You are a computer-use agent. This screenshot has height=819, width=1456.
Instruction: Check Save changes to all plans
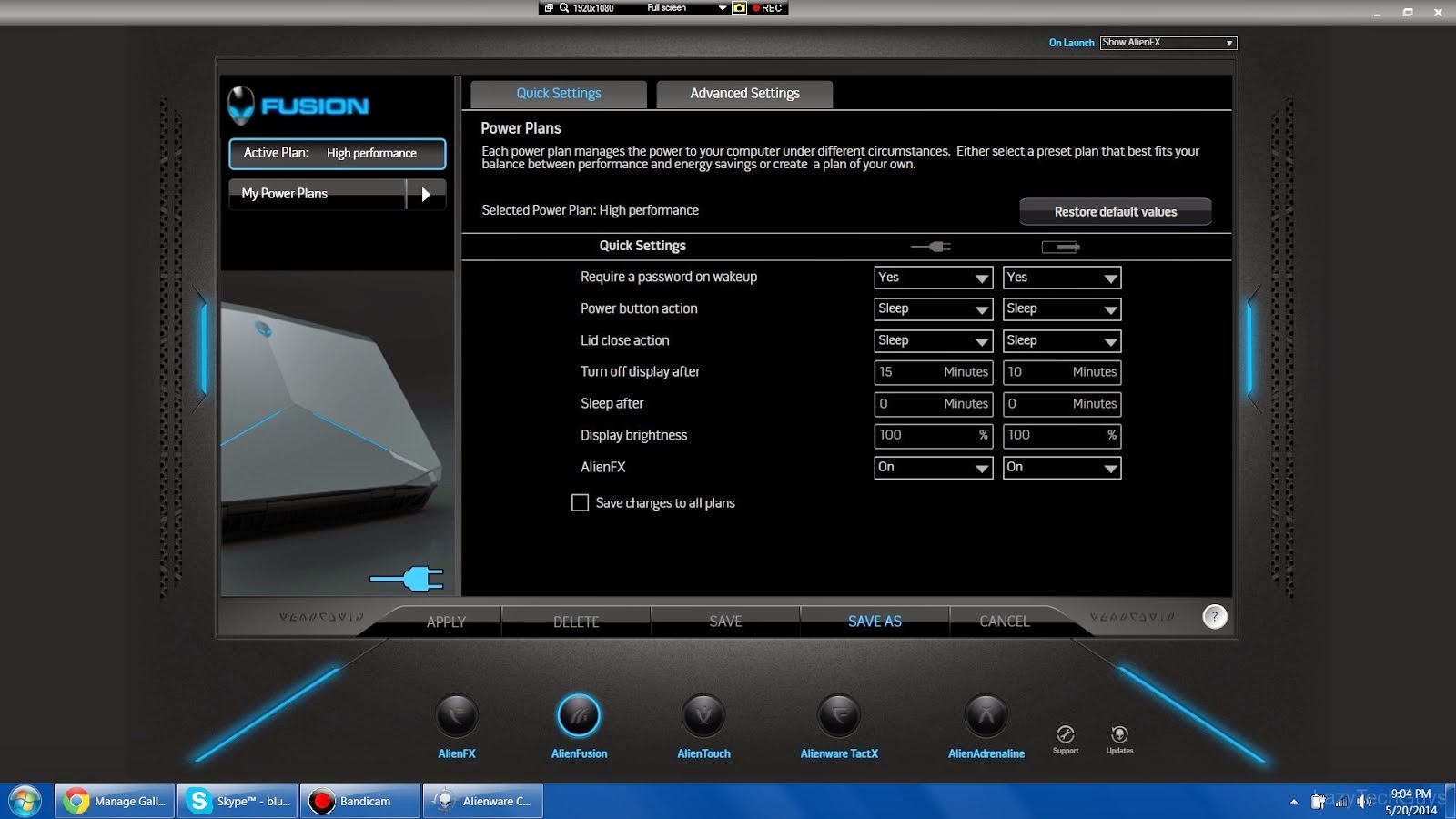tap(580, 502)
